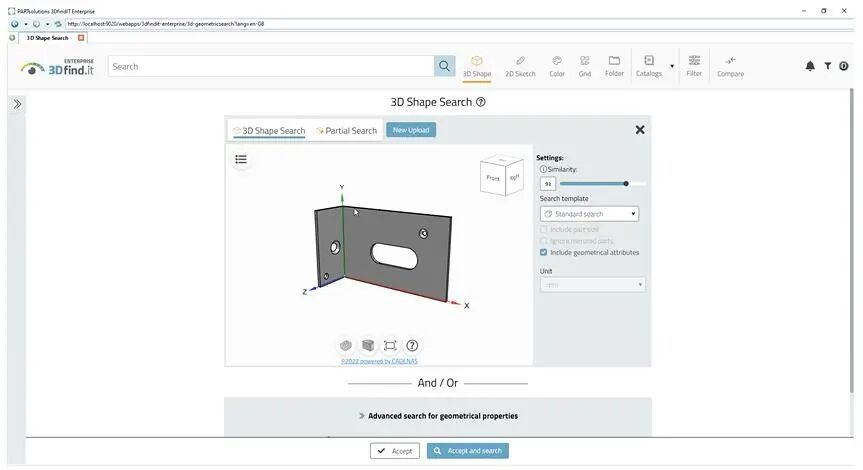Open help for 3D Shape Search title
The height and width of the screenshot is (470, 863).
(481, 102)
